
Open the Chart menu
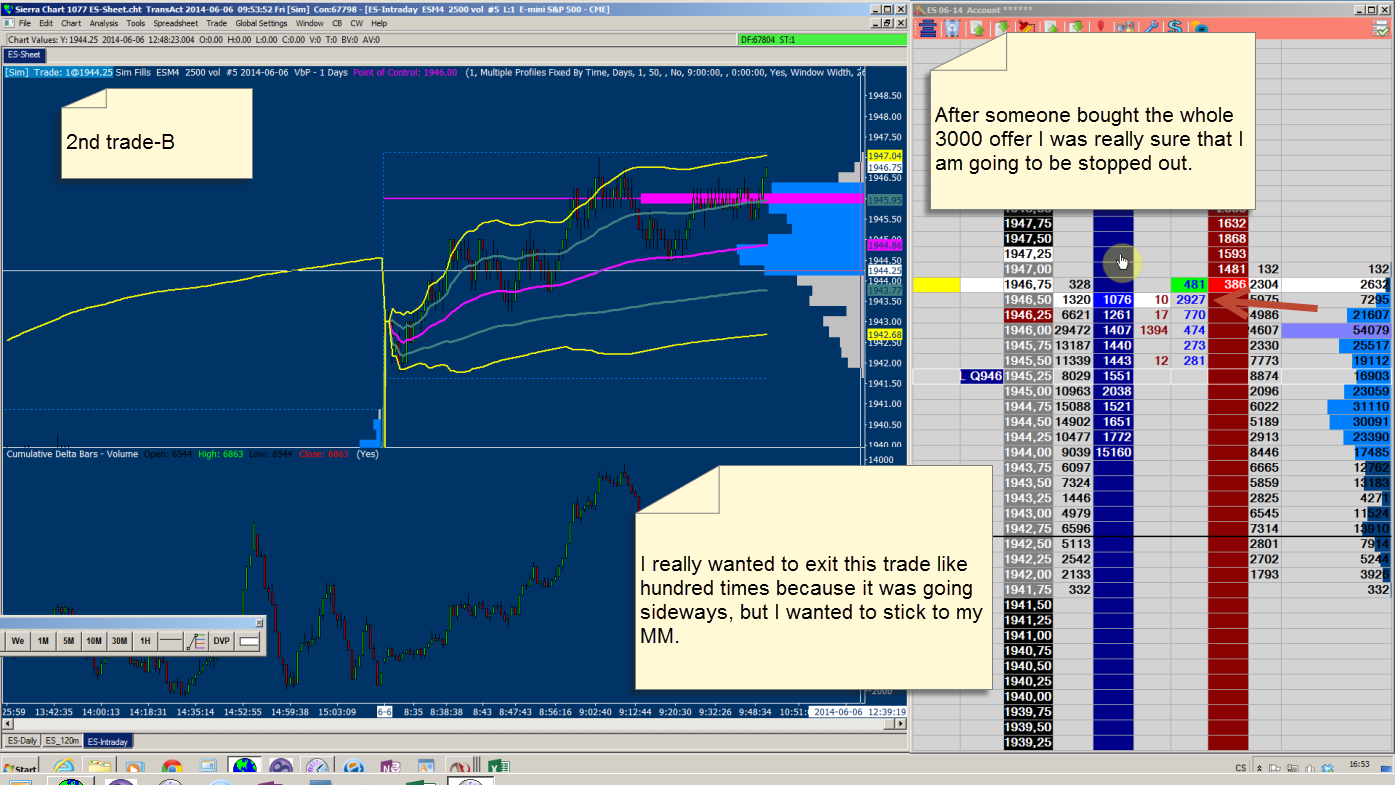tap(71, 23)
